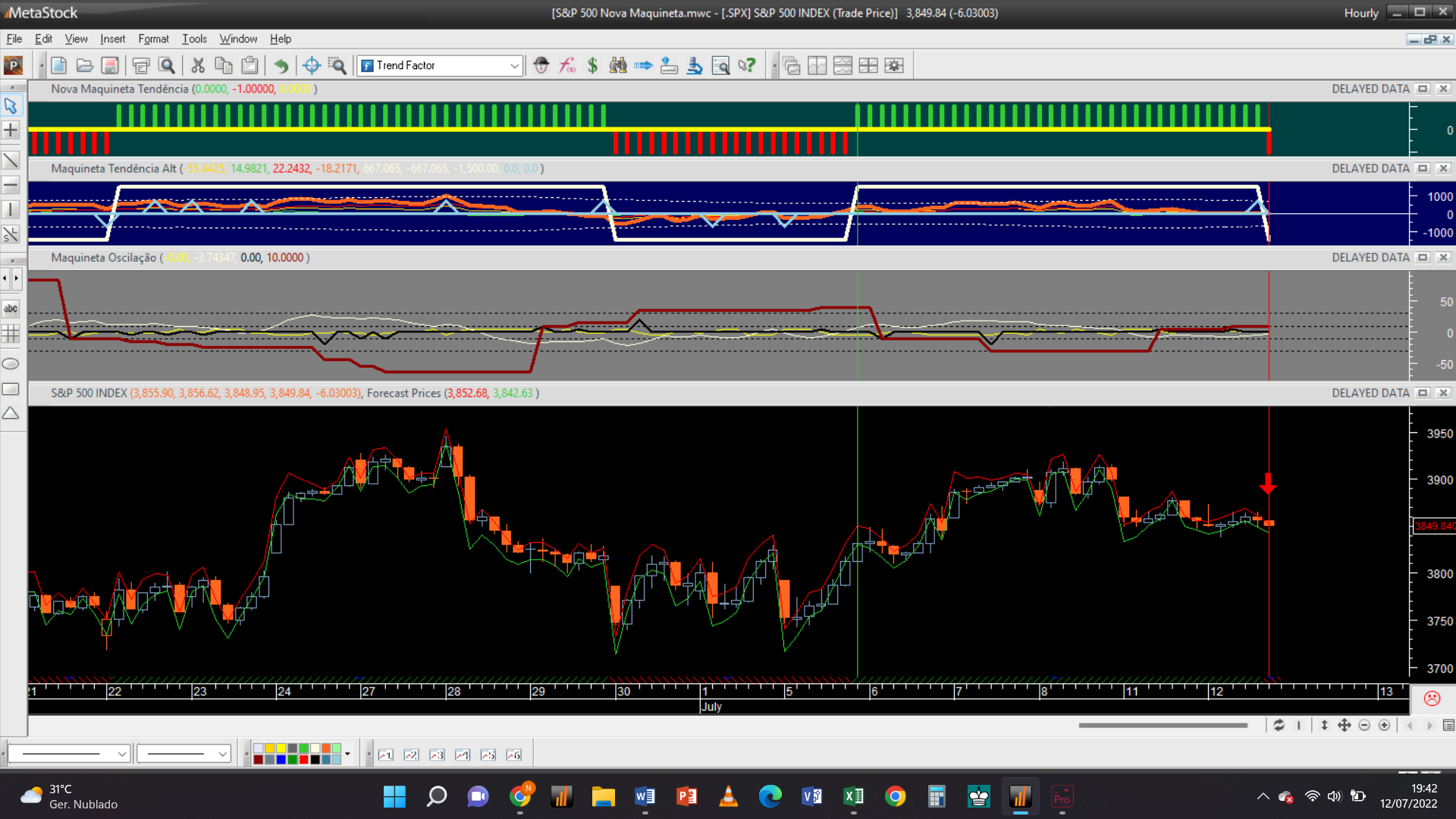Maximize the Maquineta Oscilação panel
This screenshot has height=819, width=1456.
click(1423, 258)
